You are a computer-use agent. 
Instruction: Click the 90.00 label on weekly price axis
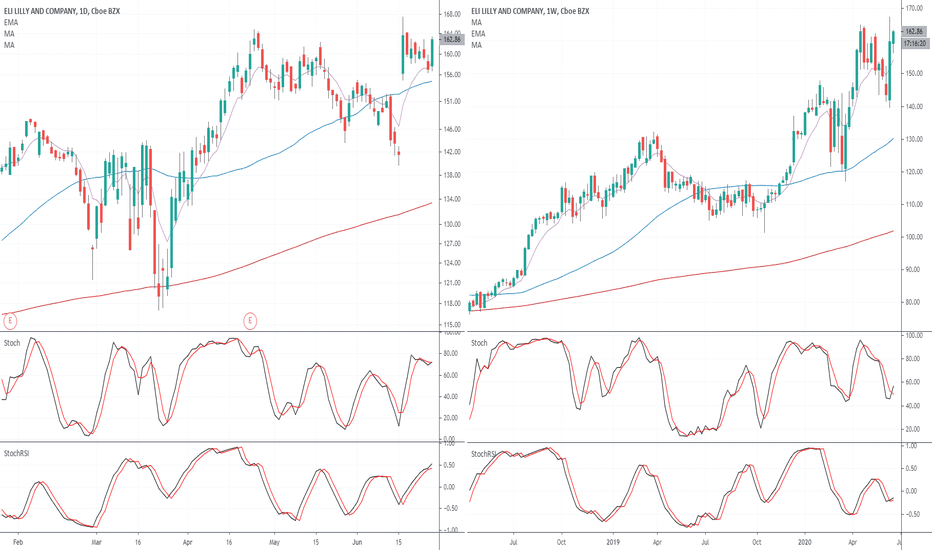[915, 270]
